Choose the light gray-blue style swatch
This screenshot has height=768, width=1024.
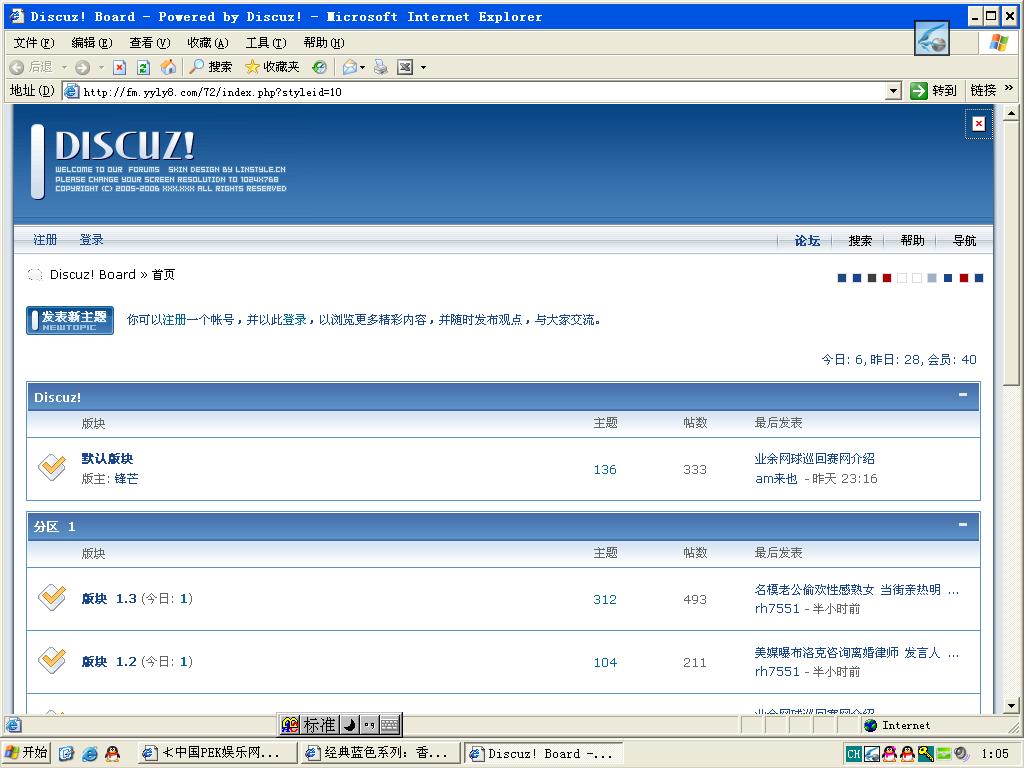pyautogui.click(x=932, y=278)
